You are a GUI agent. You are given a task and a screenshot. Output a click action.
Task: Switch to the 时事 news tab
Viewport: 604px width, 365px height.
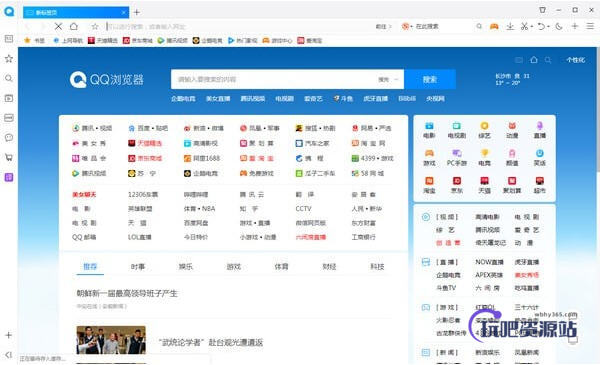click(138, 266)
